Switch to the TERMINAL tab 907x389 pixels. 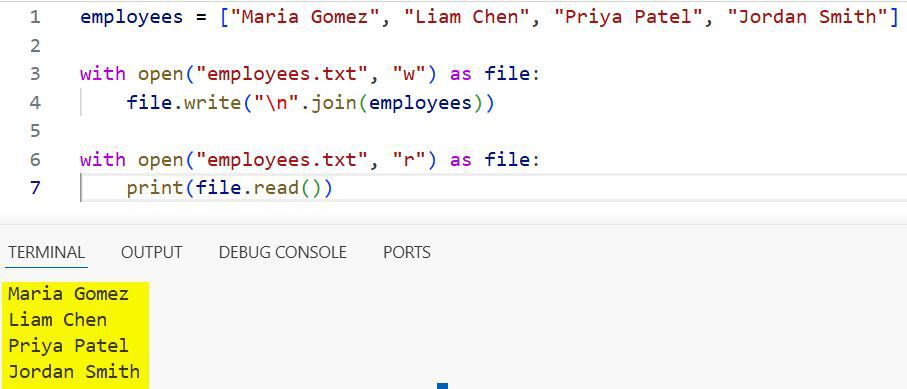pos(46,252)
